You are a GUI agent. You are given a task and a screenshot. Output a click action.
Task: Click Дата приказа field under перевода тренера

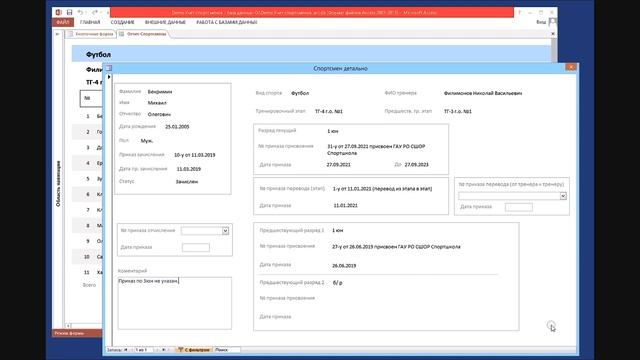[x=519, y=207]
